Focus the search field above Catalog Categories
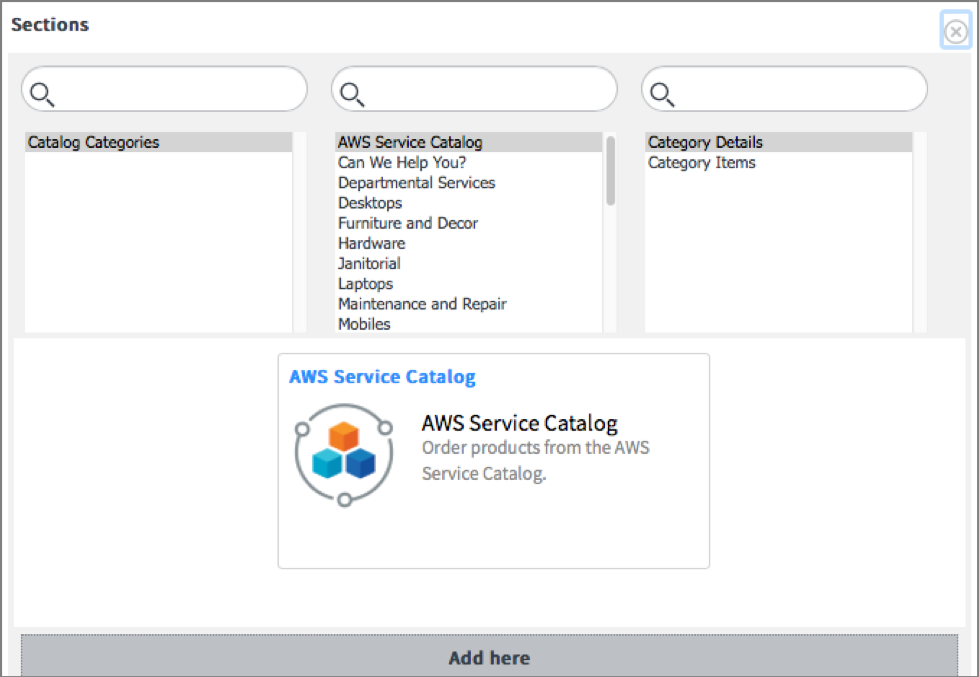979x677 pixels. coord(164,89)
